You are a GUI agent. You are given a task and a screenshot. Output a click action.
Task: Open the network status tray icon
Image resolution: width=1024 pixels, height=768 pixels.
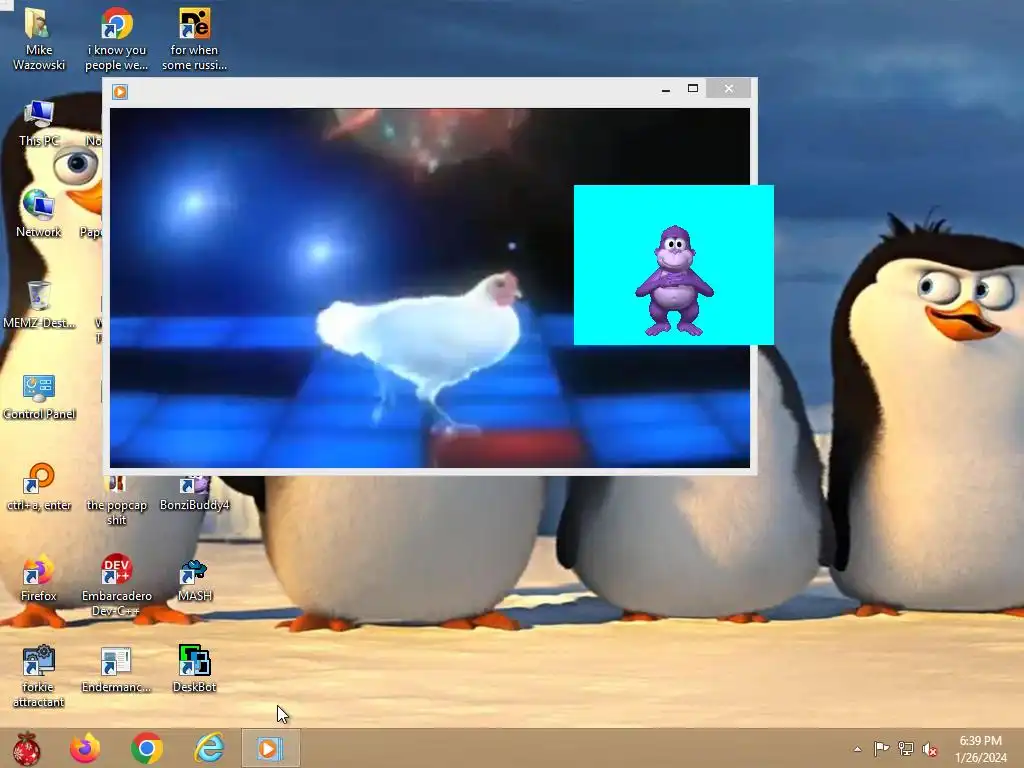pyautogui.click(x=906, y=749)
